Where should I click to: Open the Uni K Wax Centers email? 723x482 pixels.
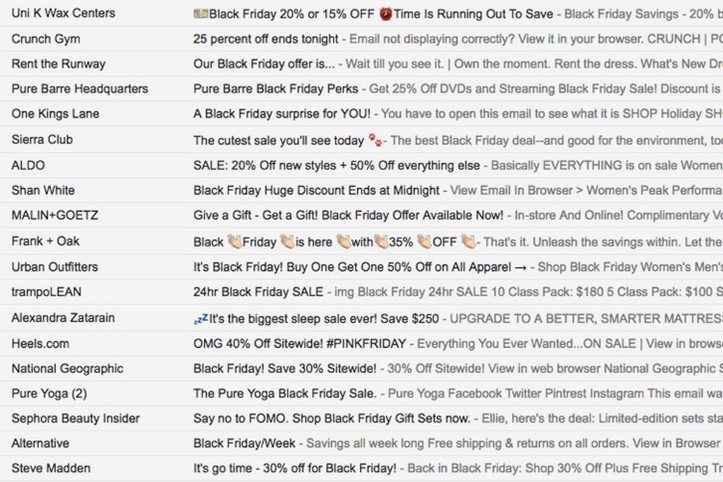pos(362,13)
